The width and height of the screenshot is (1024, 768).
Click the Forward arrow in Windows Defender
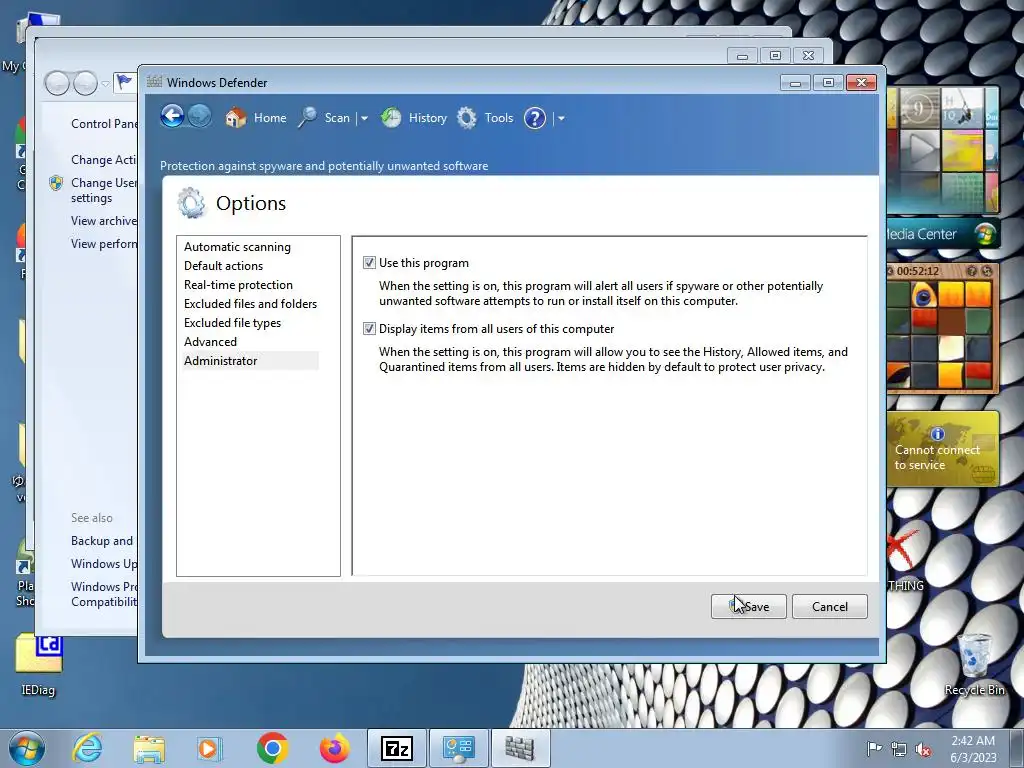click(x=200, y=117)
